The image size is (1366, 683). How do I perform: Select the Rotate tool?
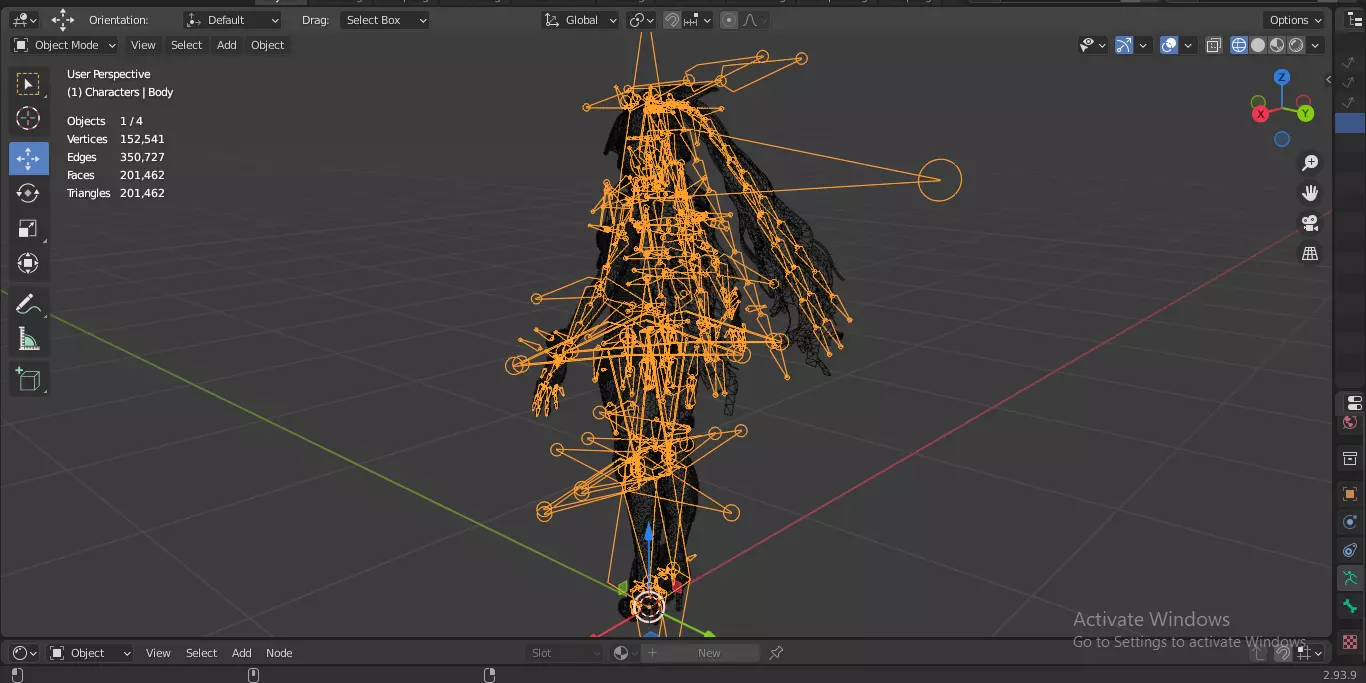[28, 193]
